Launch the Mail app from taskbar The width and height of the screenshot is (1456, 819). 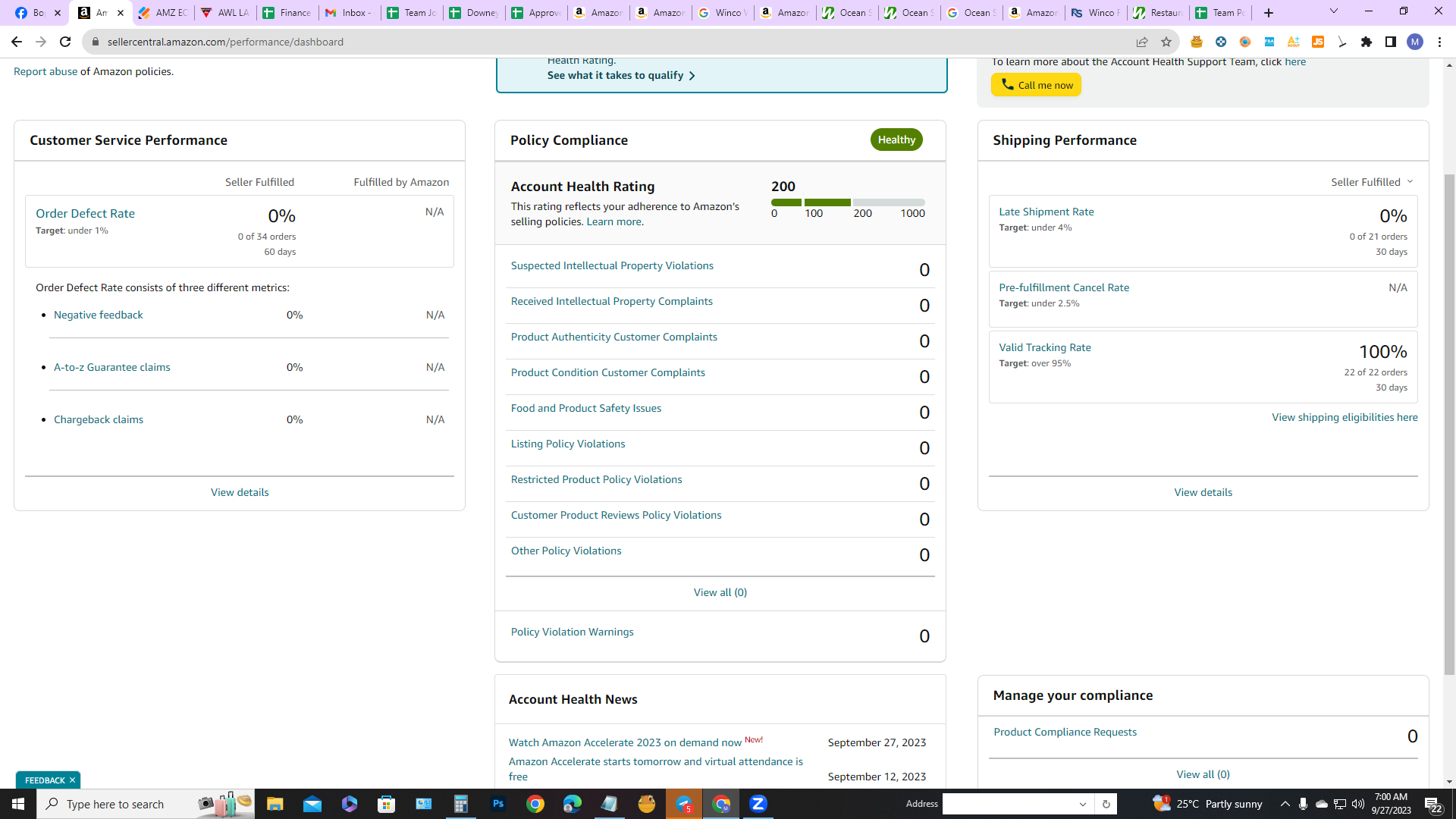coord(312,804)
